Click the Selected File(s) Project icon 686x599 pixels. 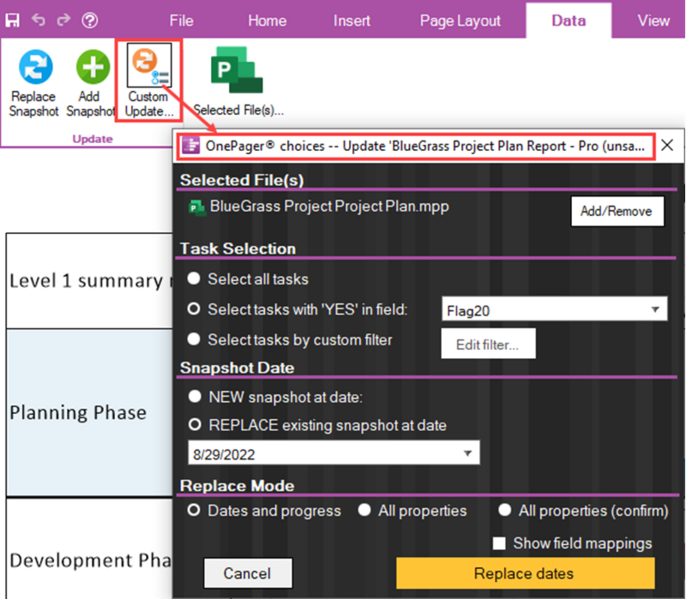point(237,70)
